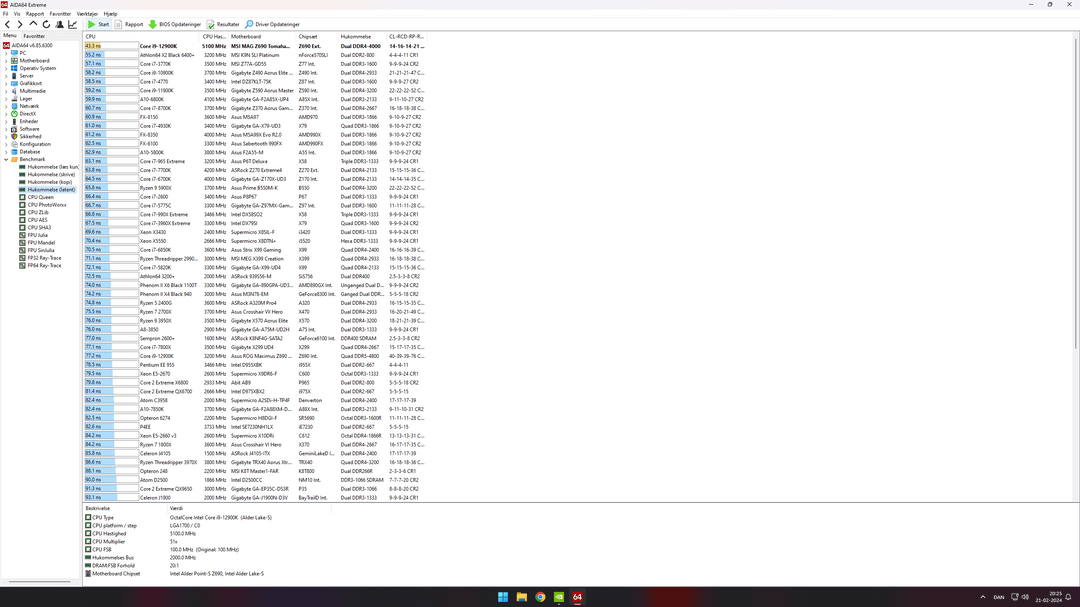The width and height of the screenshot is (1080, 607).
Task: Sort by the Hukommelse column header
Action: click(x=362, y=37)
